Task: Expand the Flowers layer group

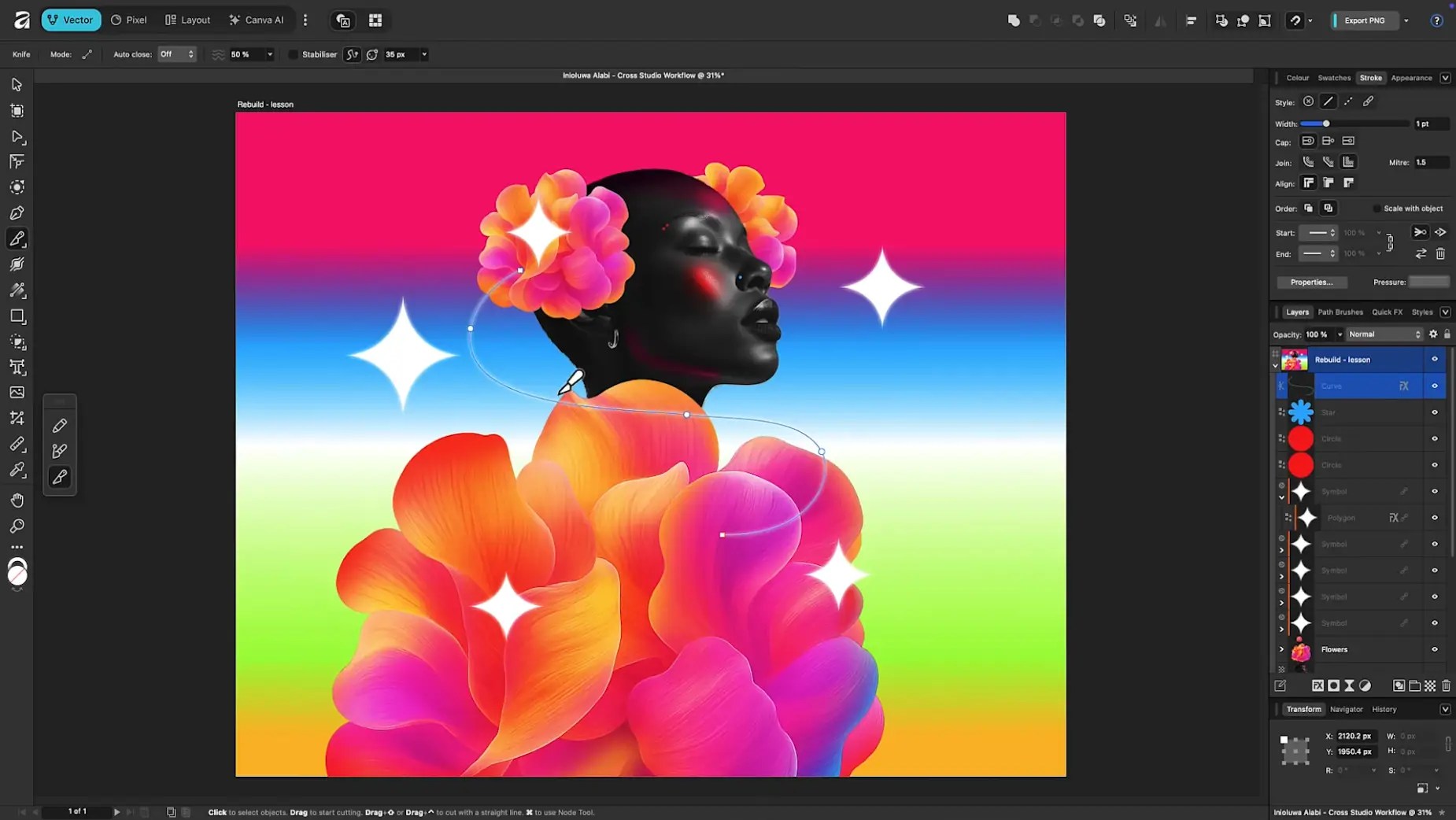Action: 1281,649
